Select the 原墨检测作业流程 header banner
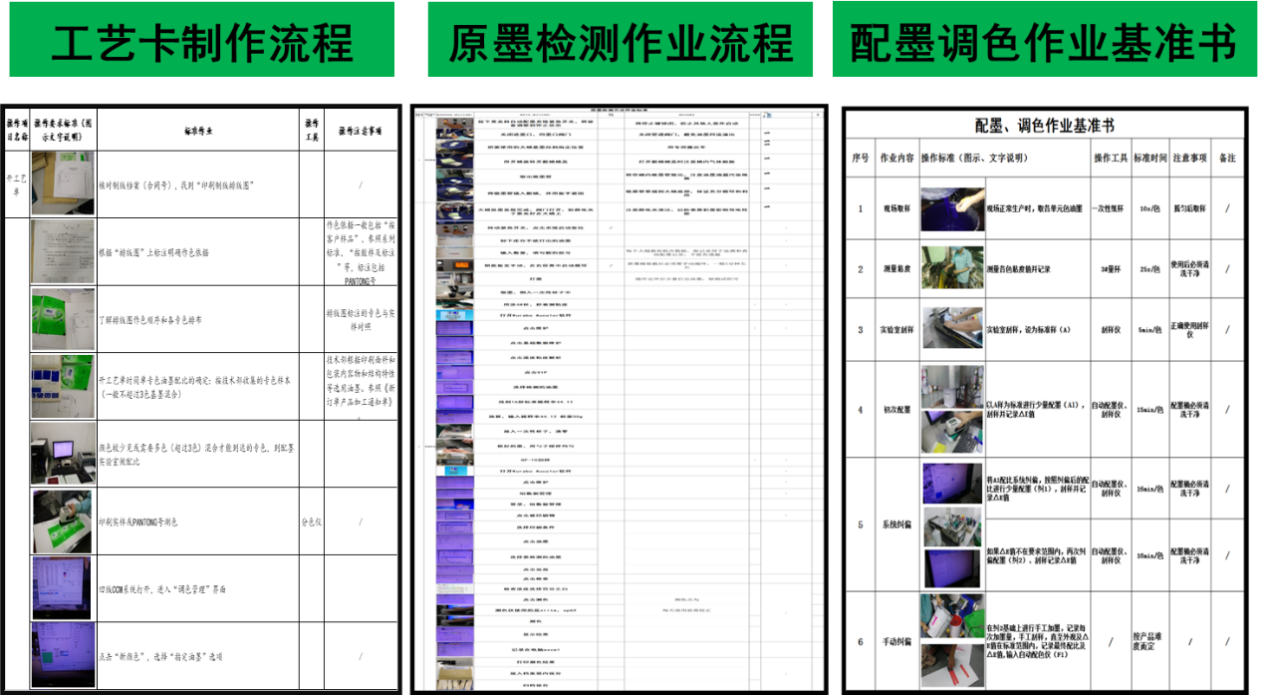The width and height of the screenshot is (1266, 695). 620,40
